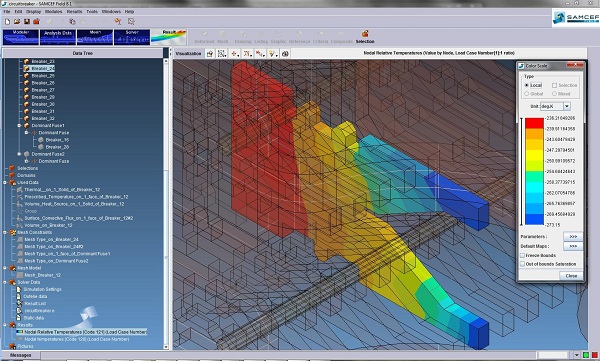Collapse the Mesh Constraints tree node

point(5,232)
